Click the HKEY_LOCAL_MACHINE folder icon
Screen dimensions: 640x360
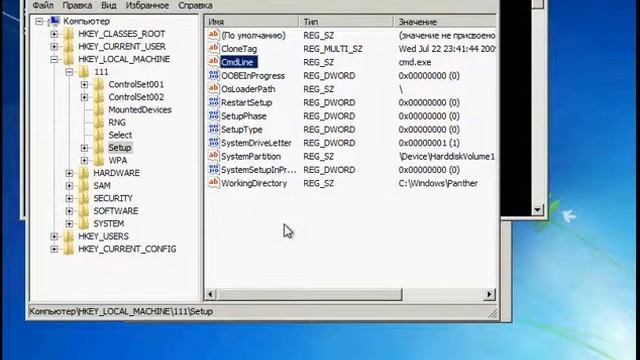click(69, 59)
